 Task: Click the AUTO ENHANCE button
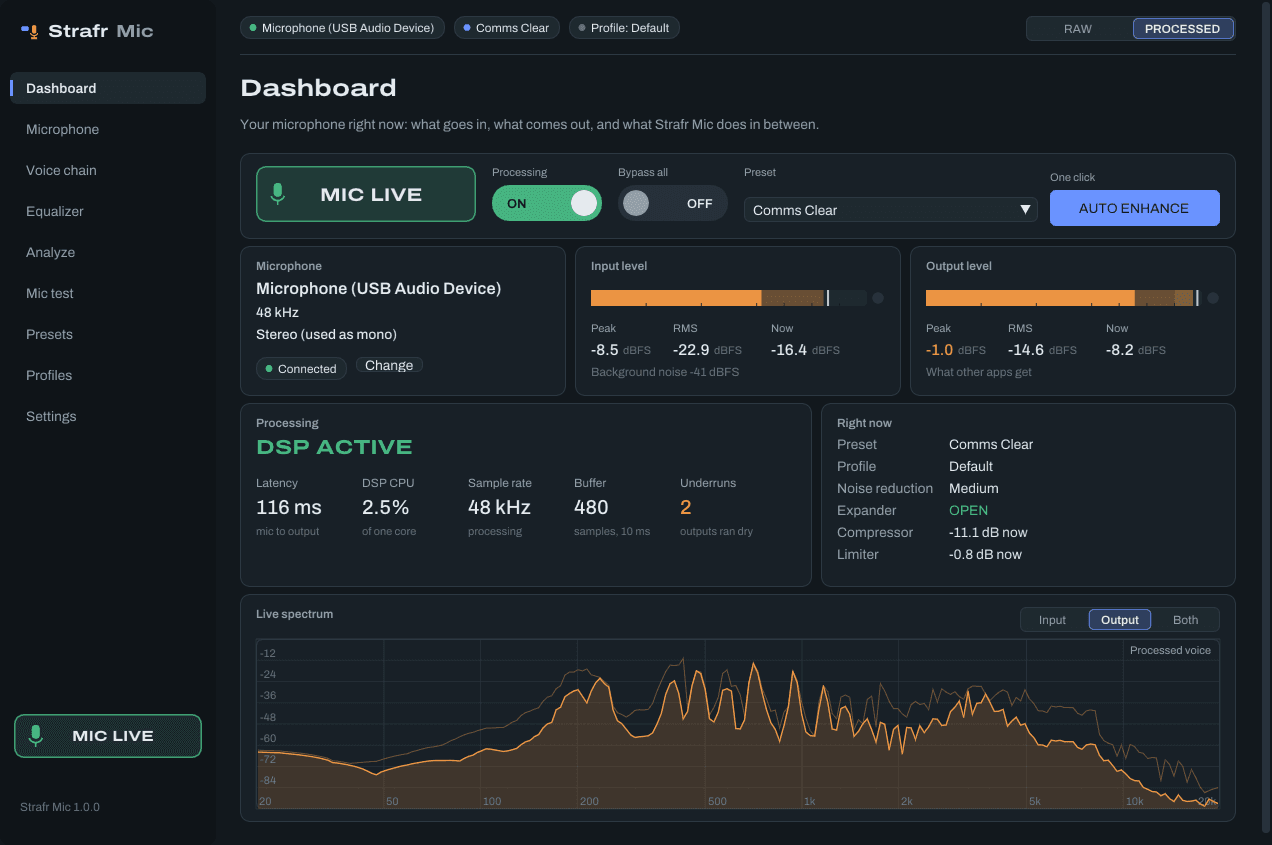[x=1134, y=208]
